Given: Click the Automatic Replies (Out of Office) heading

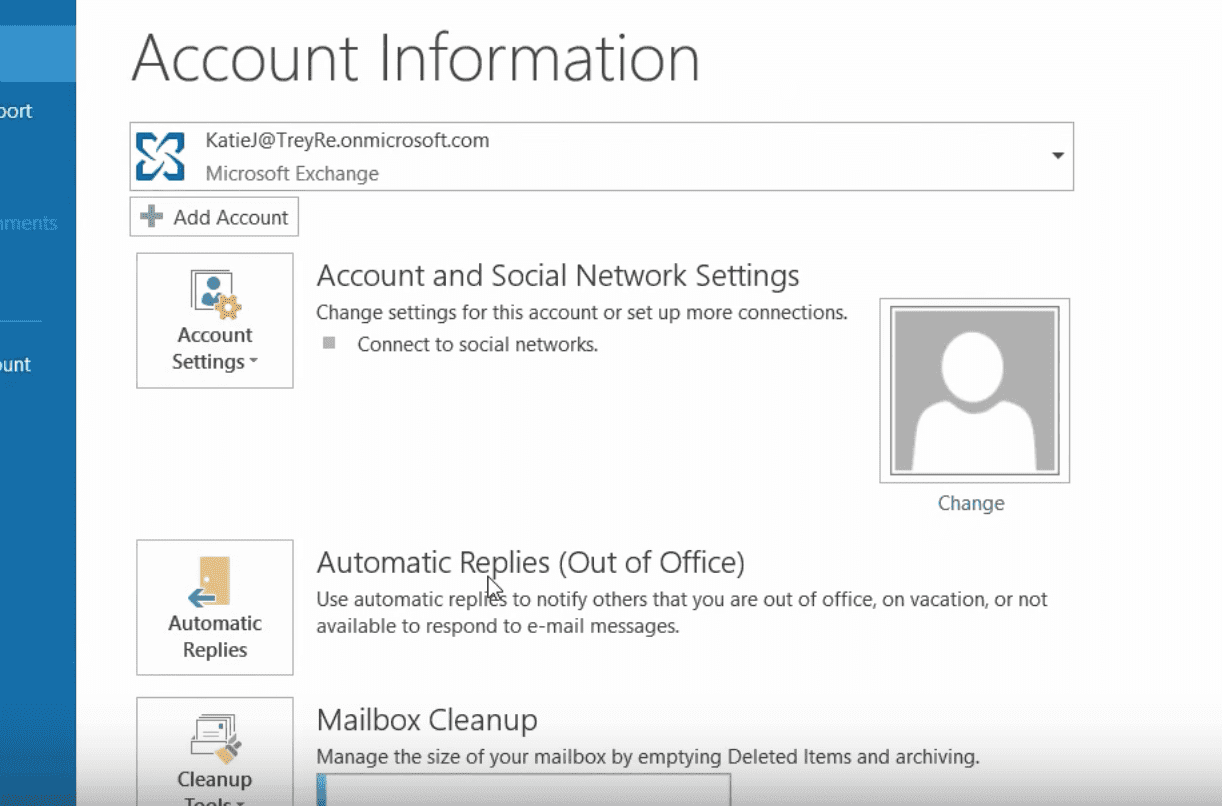Looking at the screenshot, I should coord(530,563).
